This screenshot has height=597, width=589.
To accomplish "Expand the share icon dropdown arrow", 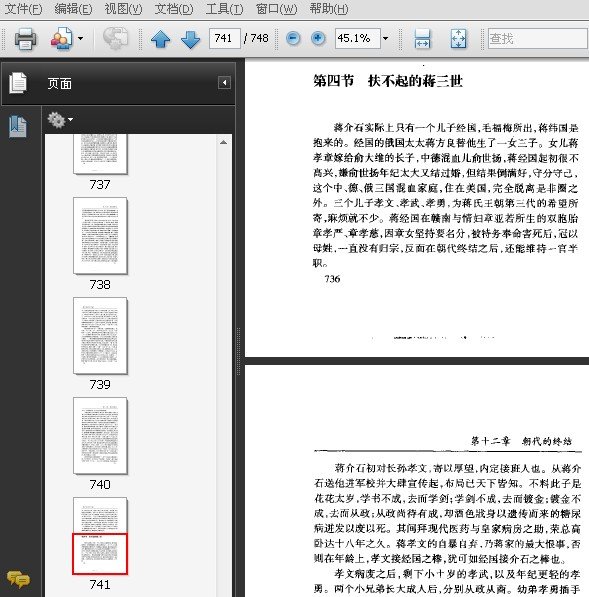I will click(x=80, y=38).
